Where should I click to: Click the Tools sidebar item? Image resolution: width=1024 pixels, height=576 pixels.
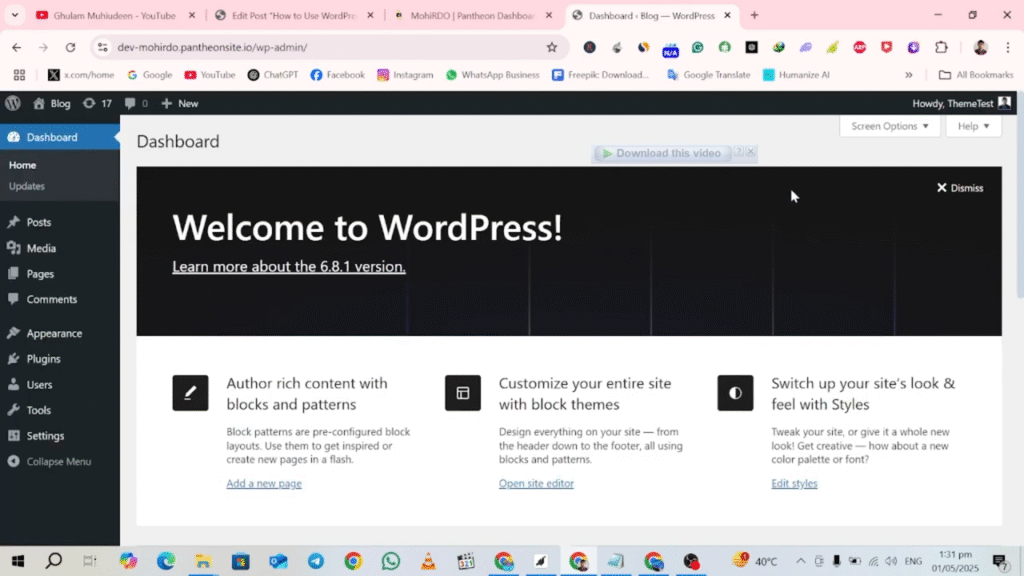point(39,410)
